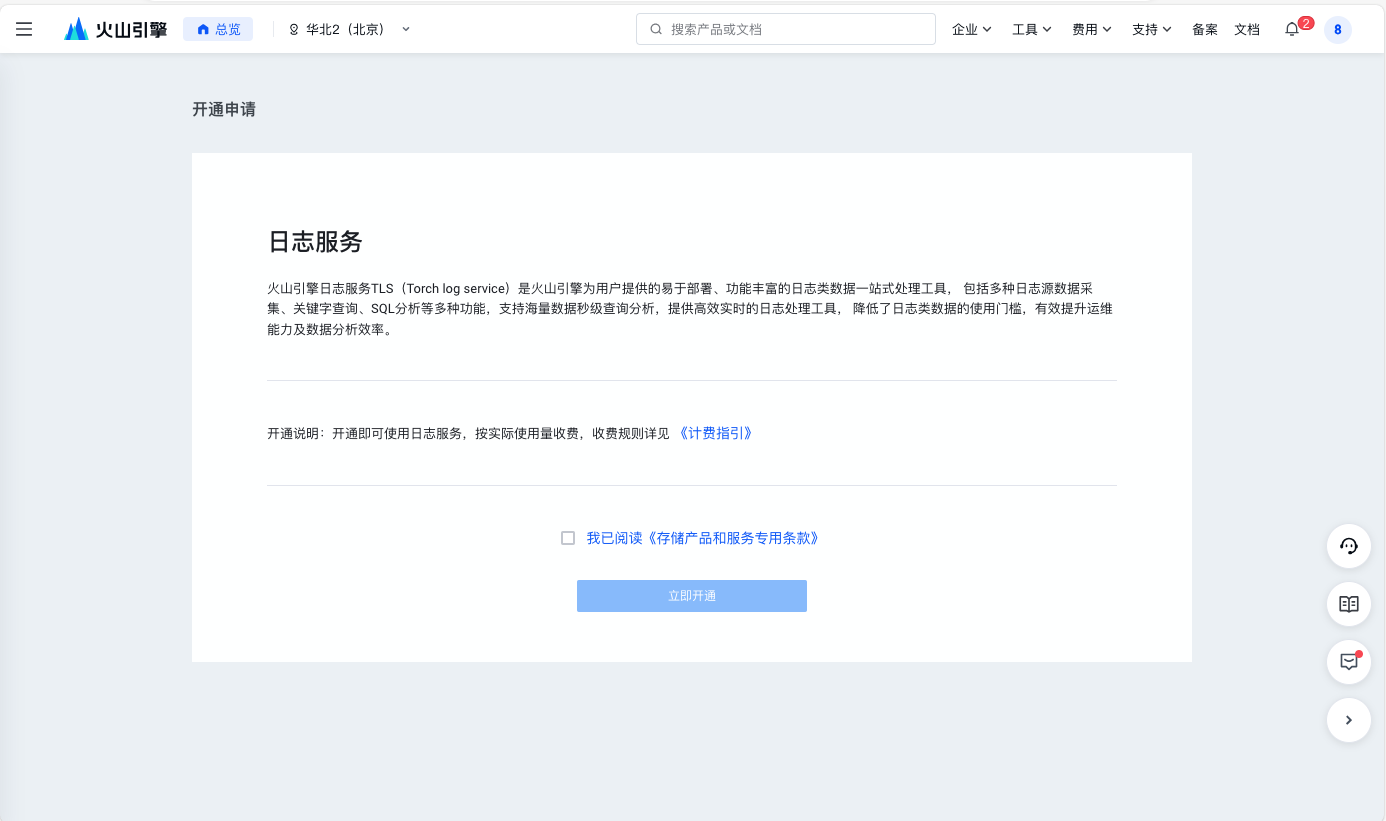Viewport: 1386px width, 821px height.
Task: Open the user account avatar
Action: (1338, 29)
